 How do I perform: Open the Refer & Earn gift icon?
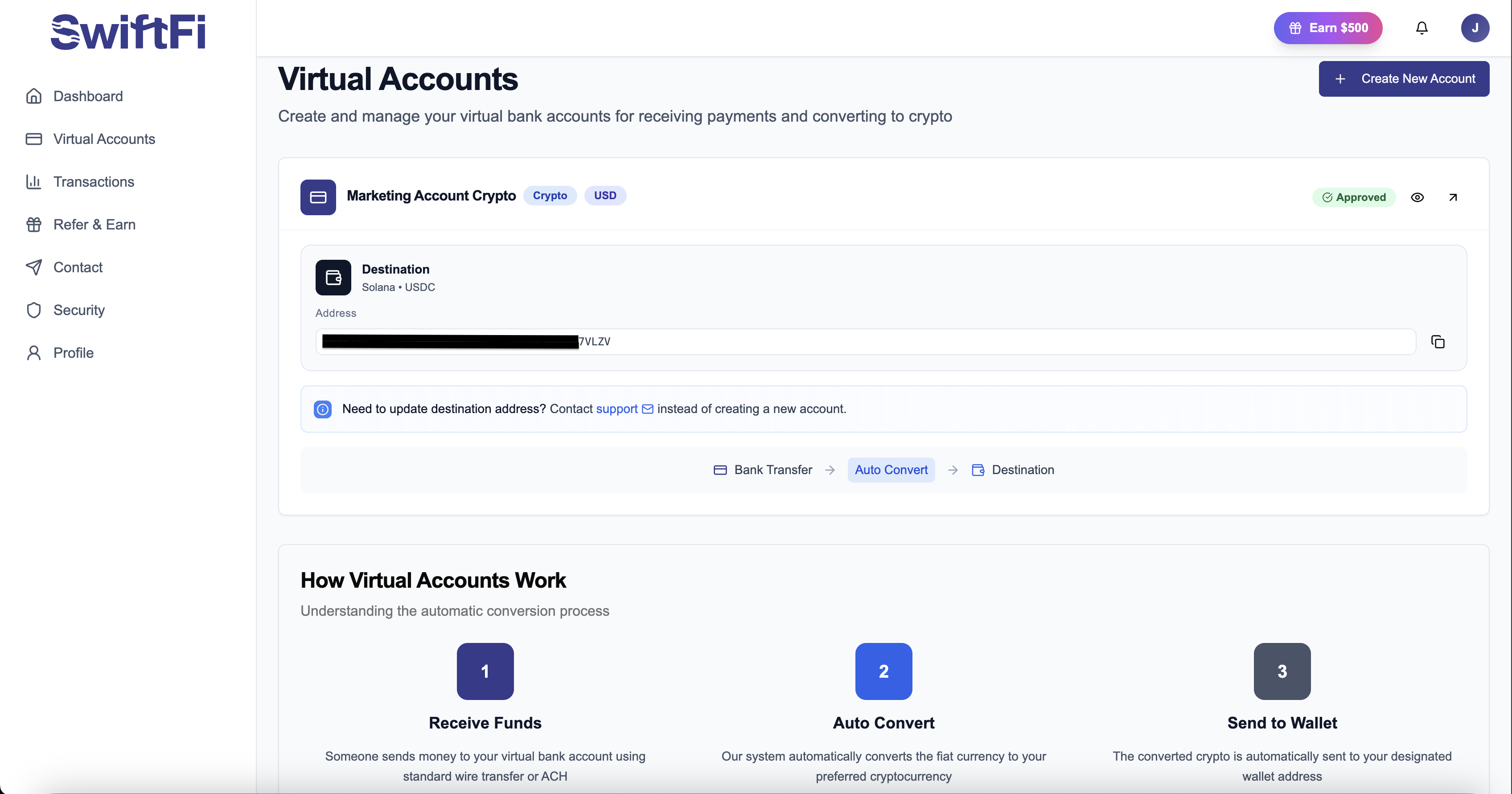(34, 224)
